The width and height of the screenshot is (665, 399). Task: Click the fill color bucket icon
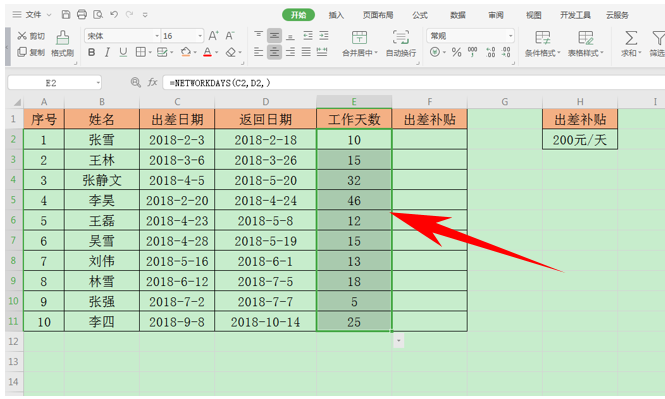pos(185,52)
